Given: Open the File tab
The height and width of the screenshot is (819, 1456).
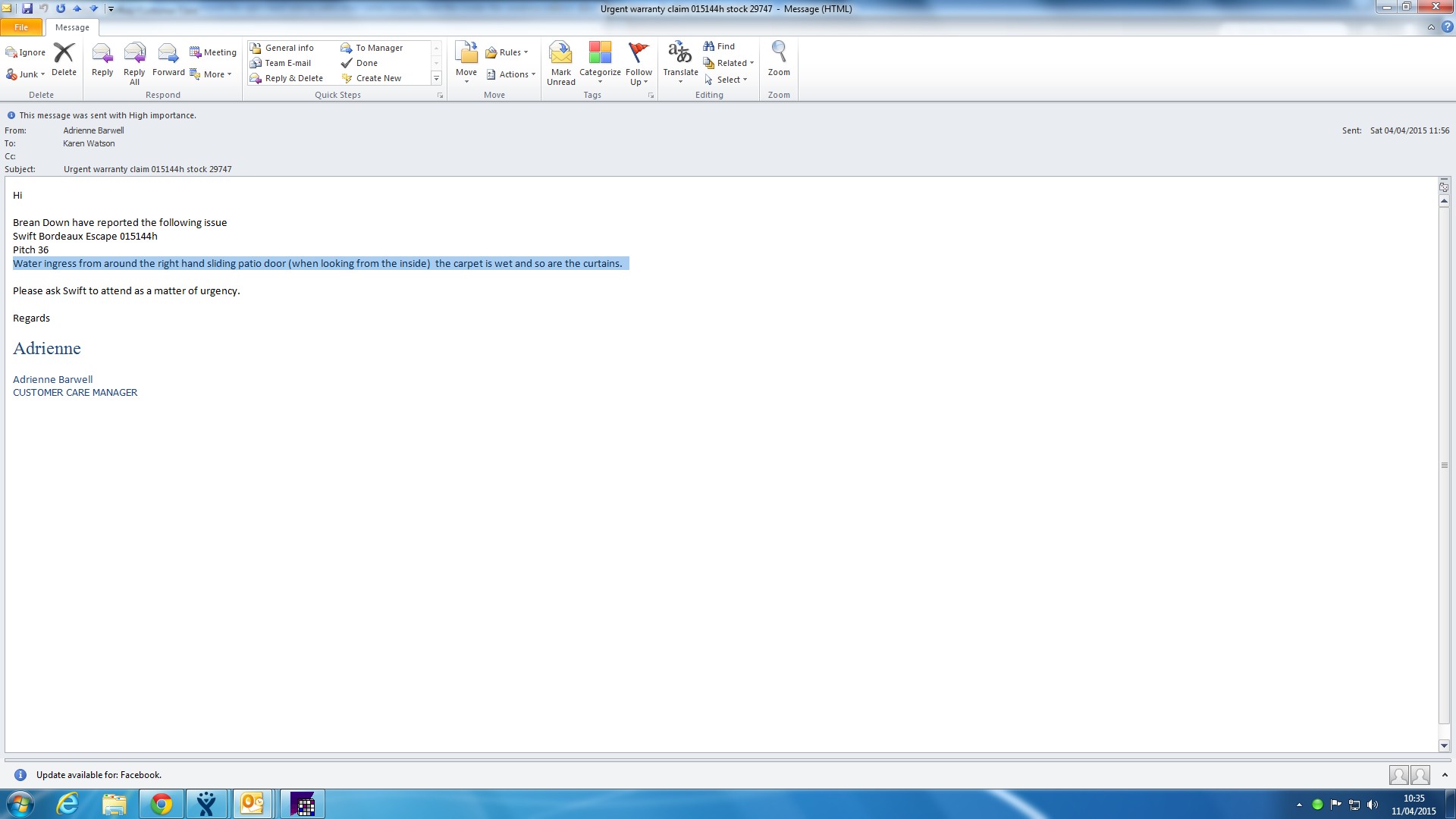Looking at the screenshot, I should [21, 27].
